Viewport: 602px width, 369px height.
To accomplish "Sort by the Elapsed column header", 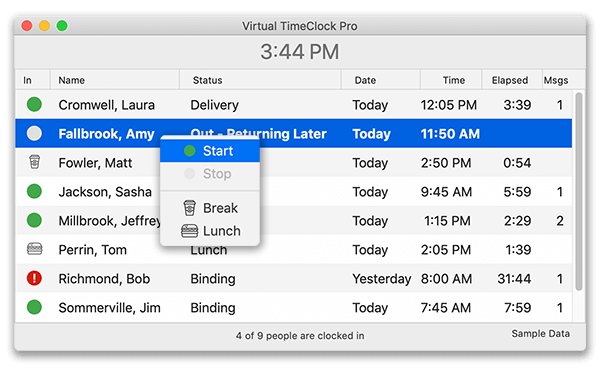I will click(x=512, y=80).
